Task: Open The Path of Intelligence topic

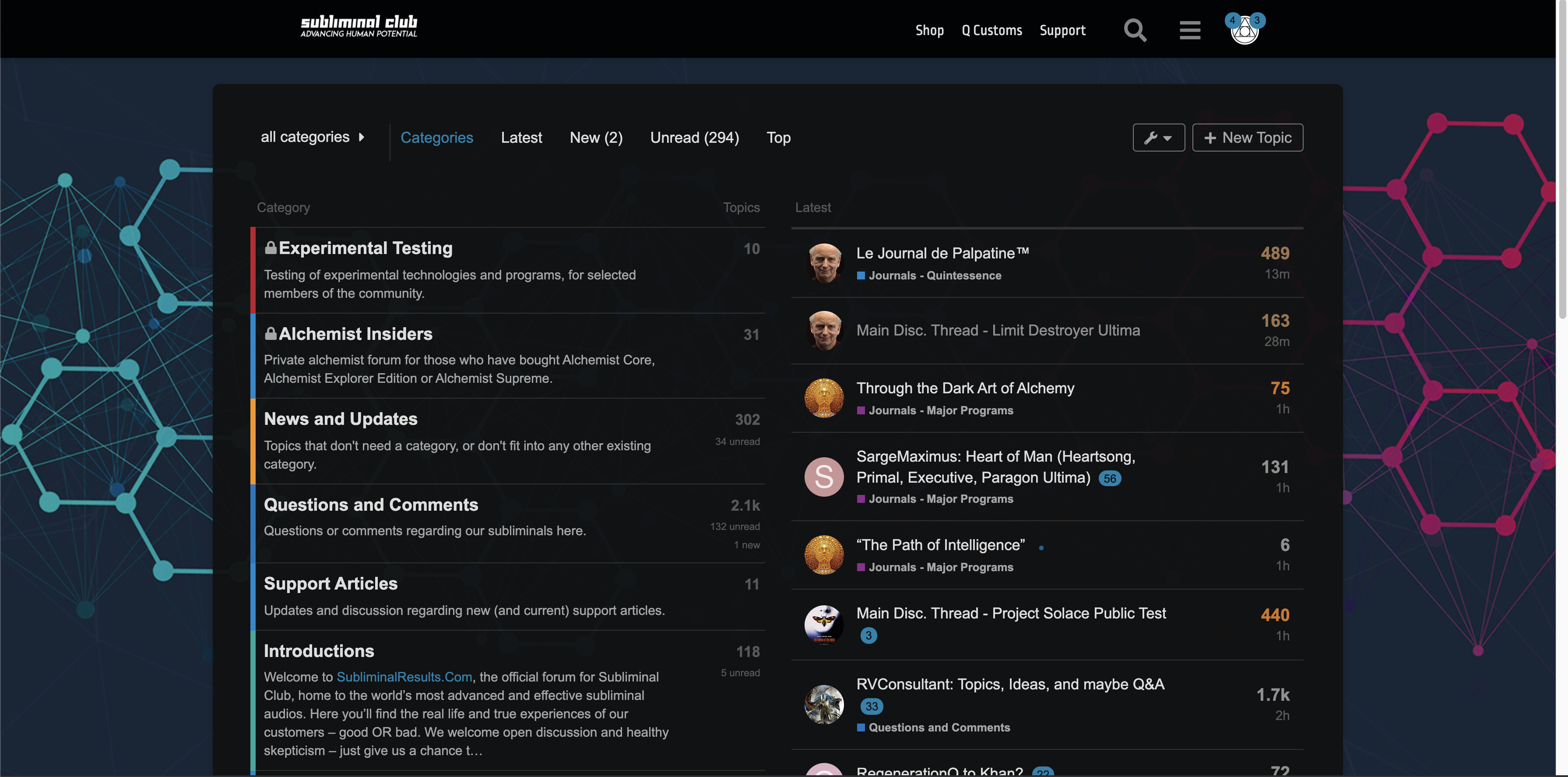Action: point(940,545)
